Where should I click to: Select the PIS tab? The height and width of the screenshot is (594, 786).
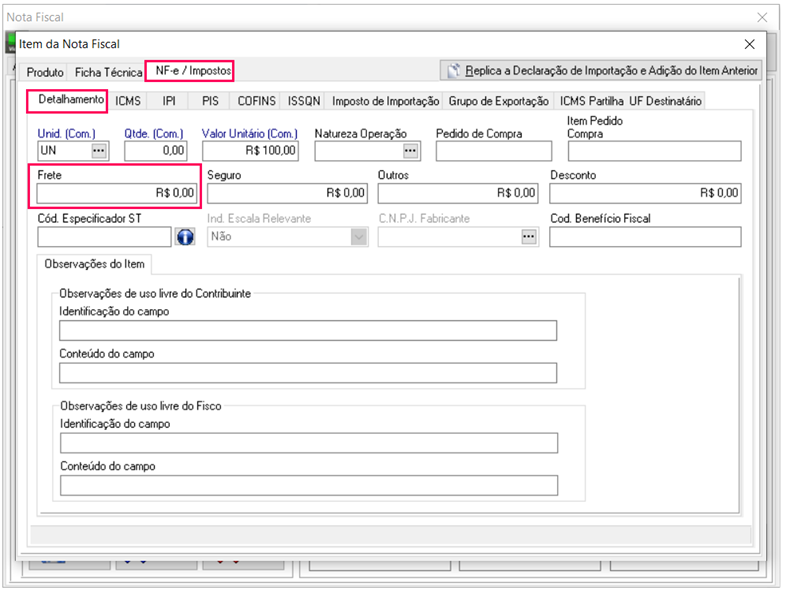[x=210, y=101]
